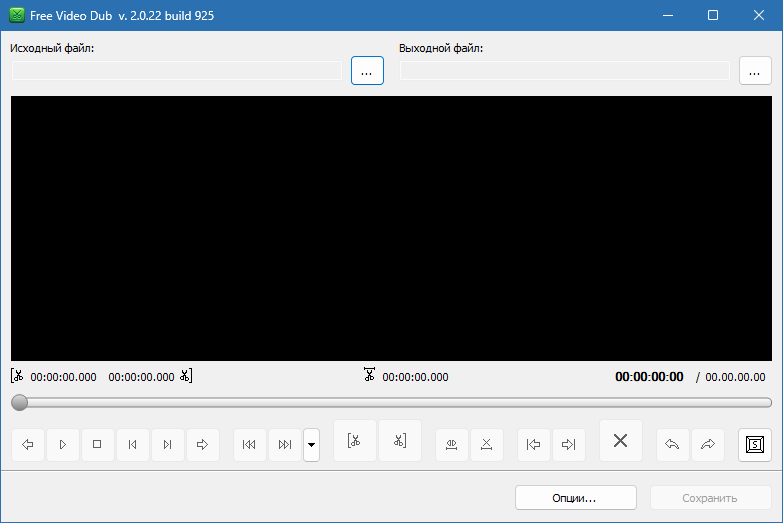Click the timeline slider thumb
The width and height of the screenshot is (783, 523).
click(19, 403)
